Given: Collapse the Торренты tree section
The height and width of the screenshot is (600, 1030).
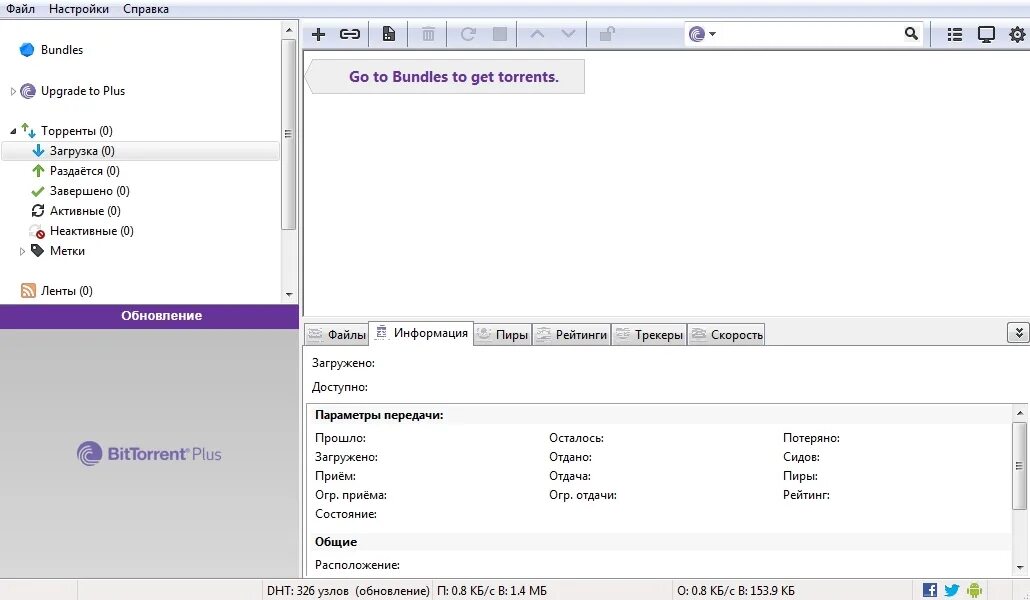Looking at the screenshot, I should pyautogui.click(x=13, y=130).
